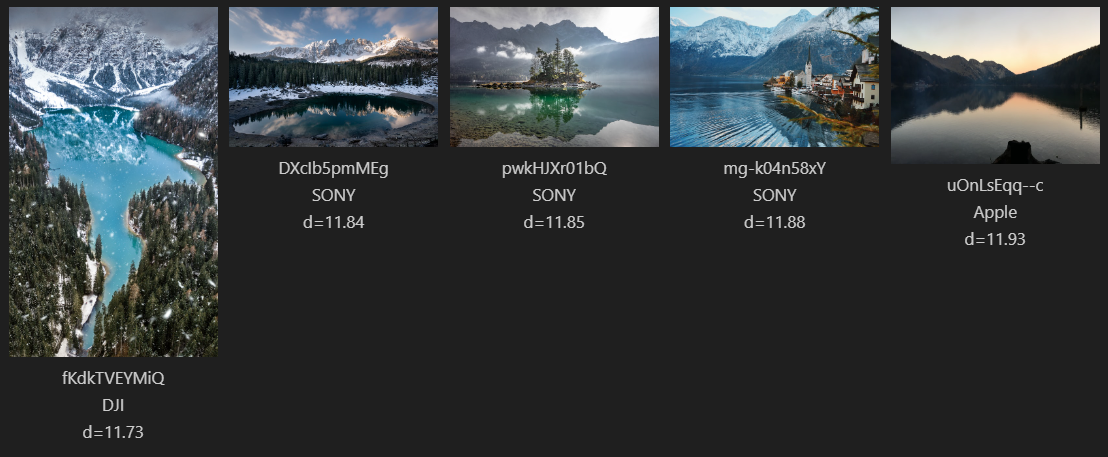Click the misty island lake photo
Image resolution: width=1108 pixels, height=457 pixels.
tap(554, 77)
